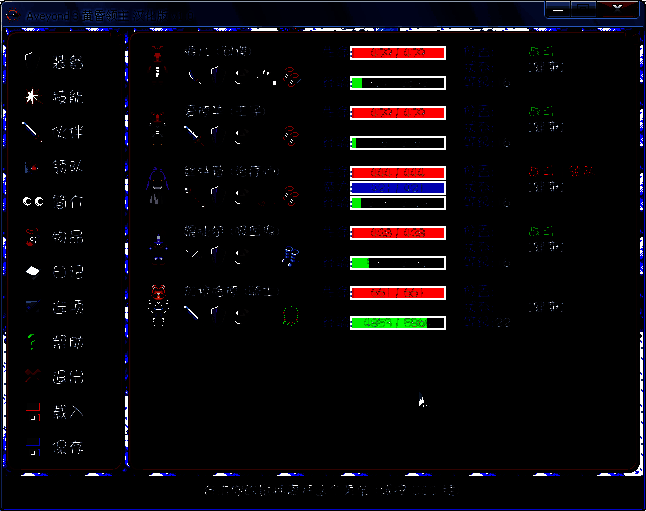Select the red bear-like character sprite in the fifth row
The width and height of the screenshot is (646, 511).
pos(157,305)
